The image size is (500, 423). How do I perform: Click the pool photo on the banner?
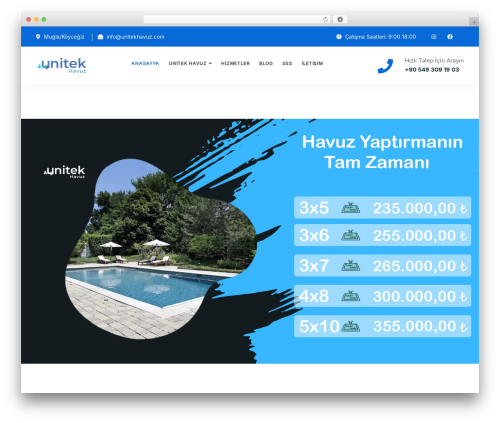(x=161, y=249)
